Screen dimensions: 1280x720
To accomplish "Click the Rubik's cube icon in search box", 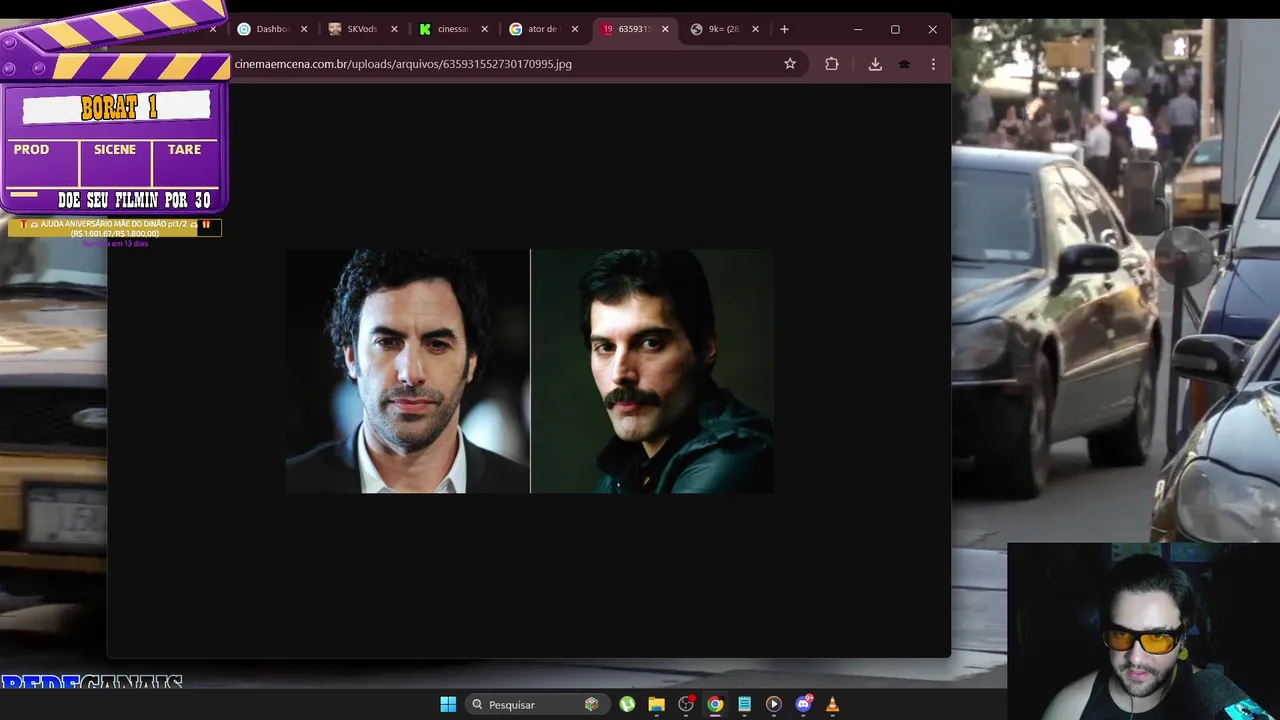I will coord(591,704).
